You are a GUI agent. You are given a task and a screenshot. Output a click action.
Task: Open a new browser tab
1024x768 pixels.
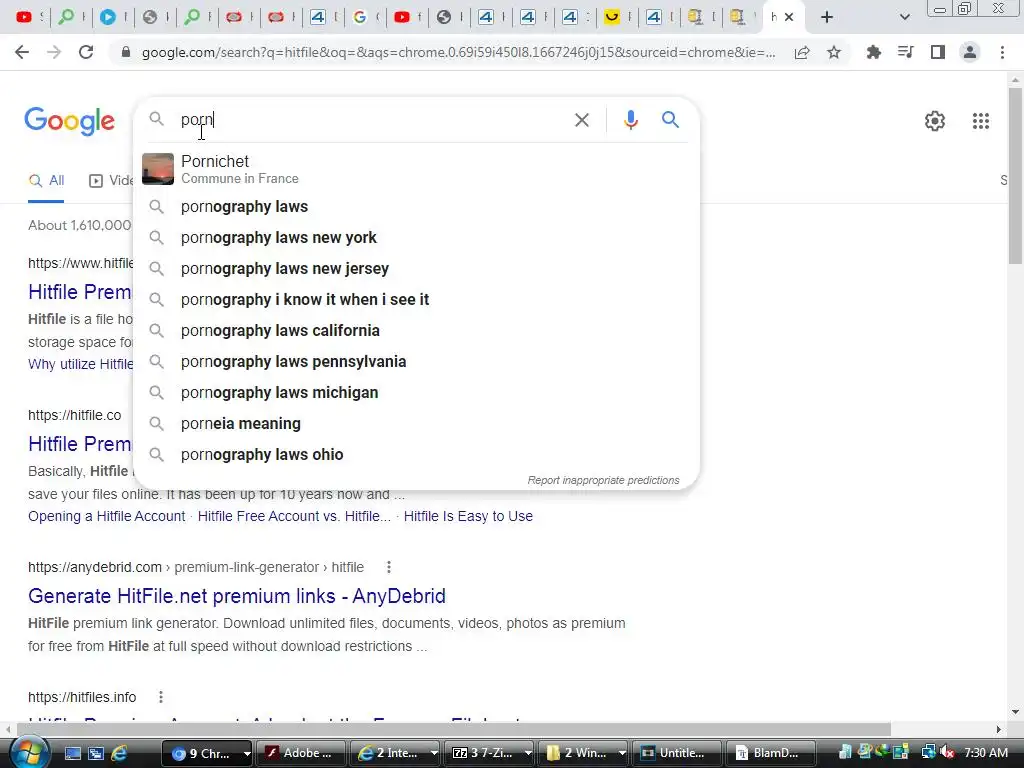(x=826, y=17)
